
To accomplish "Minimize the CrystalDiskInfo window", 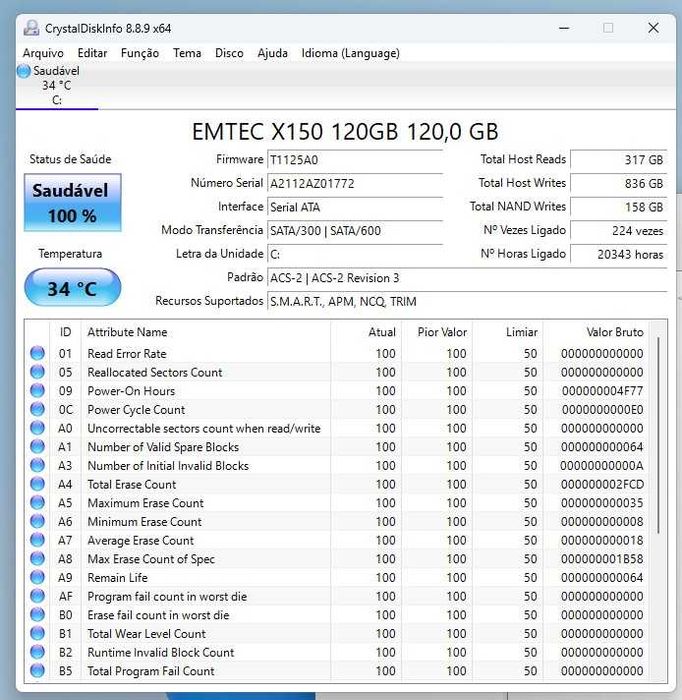I will click(564, 28).
